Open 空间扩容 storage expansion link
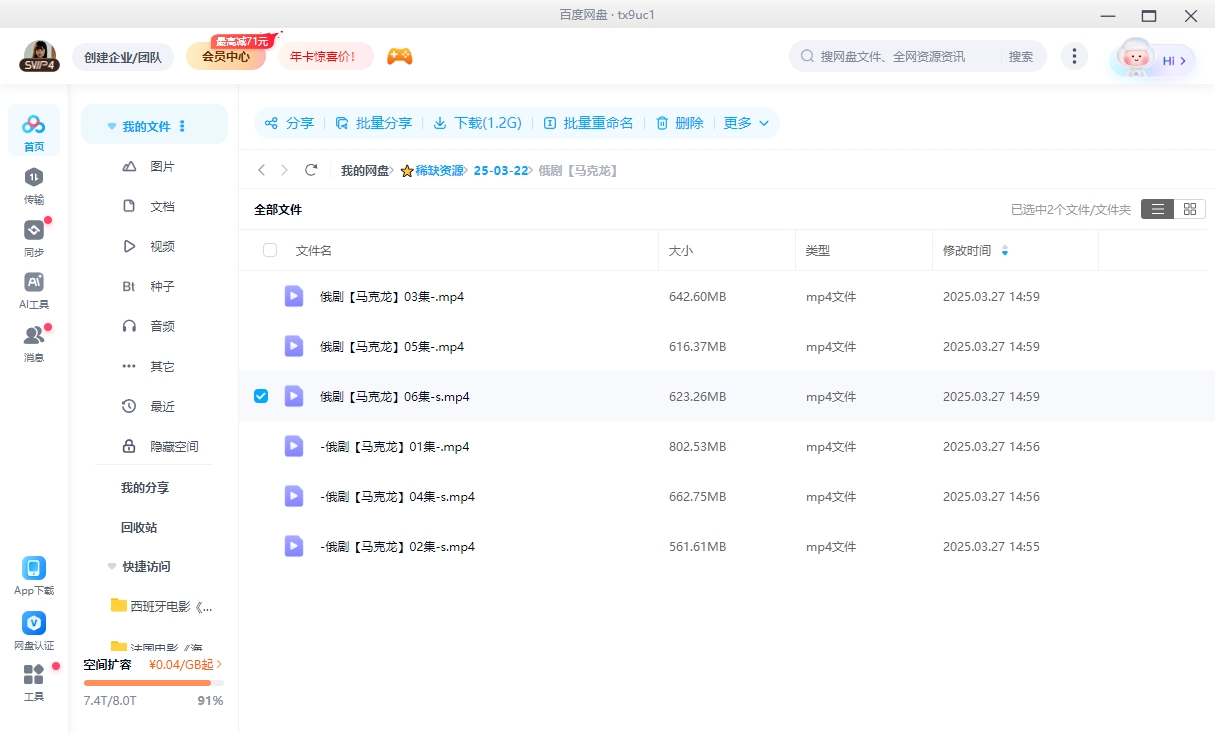Screen dimensions: 1215x733 pyautogui.click(x=110, y=664)
